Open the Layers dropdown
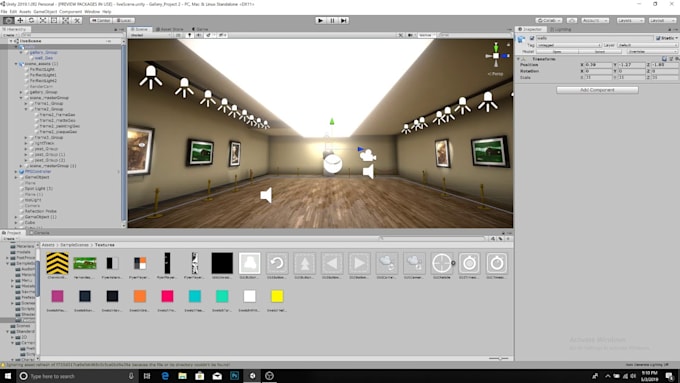This screenshot has width=680, height=383. pos(630,20)
